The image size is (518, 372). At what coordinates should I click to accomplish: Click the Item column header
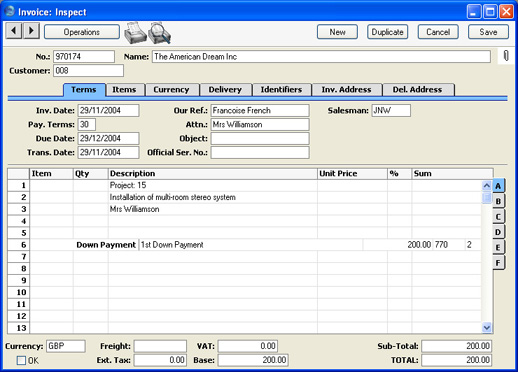(51, 174)
